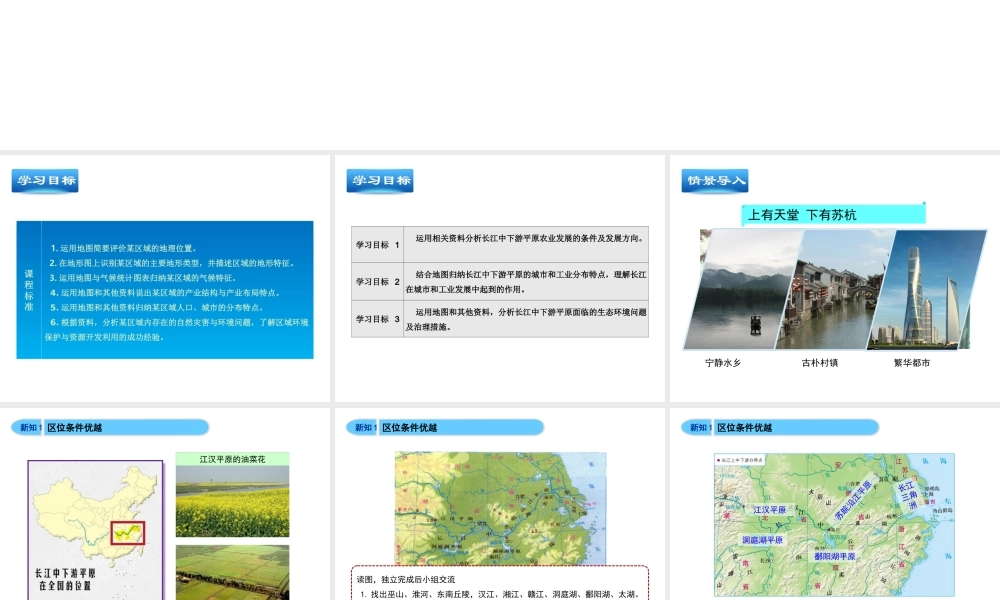Click the 江汉平原的油菜花 label
Image resolution: width=1000 pixels, height=600 pixels.
pyautogui.click(x=232, y=459)
